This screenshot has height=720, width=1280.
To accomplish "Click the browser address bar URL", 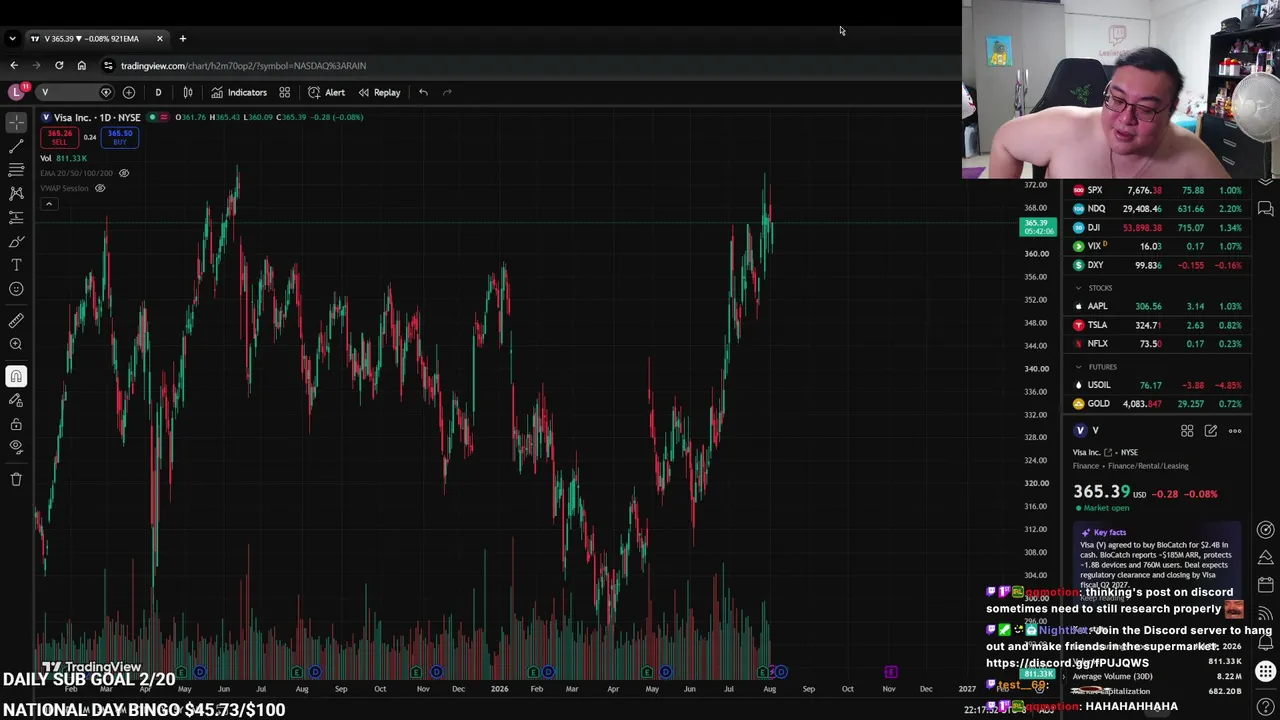I will pos(243,65).
